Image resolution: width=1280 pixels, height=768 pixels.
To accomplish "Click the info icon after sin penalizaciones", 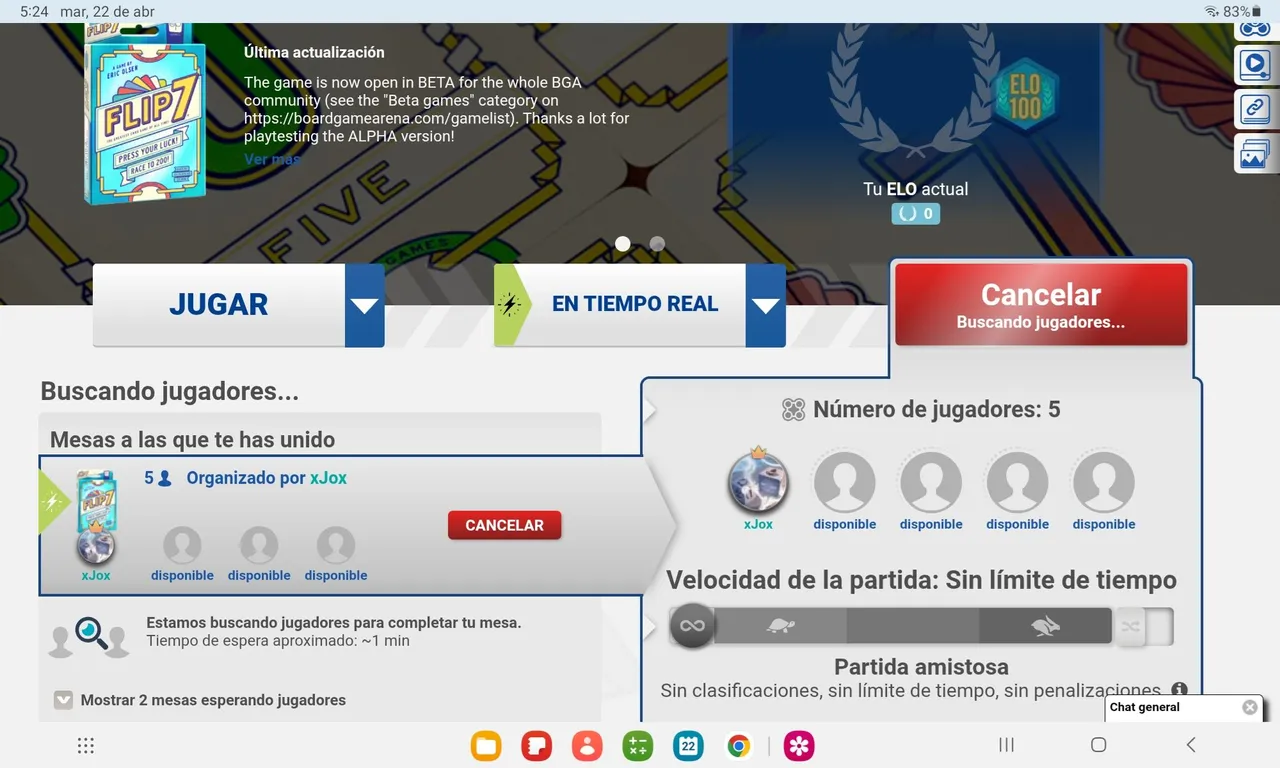I will (x=1179, y=690).
